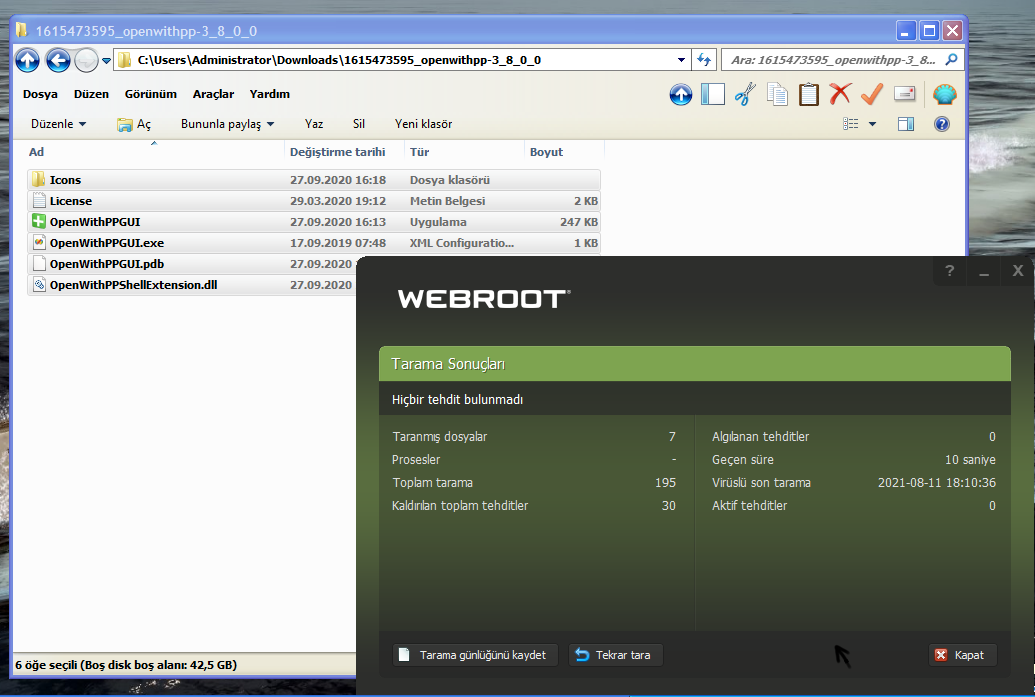The height and width of the screenshot is (697, 1035).
Task: Select the OpenWithPPGUI.exe config file
Action: coord(314,243)
